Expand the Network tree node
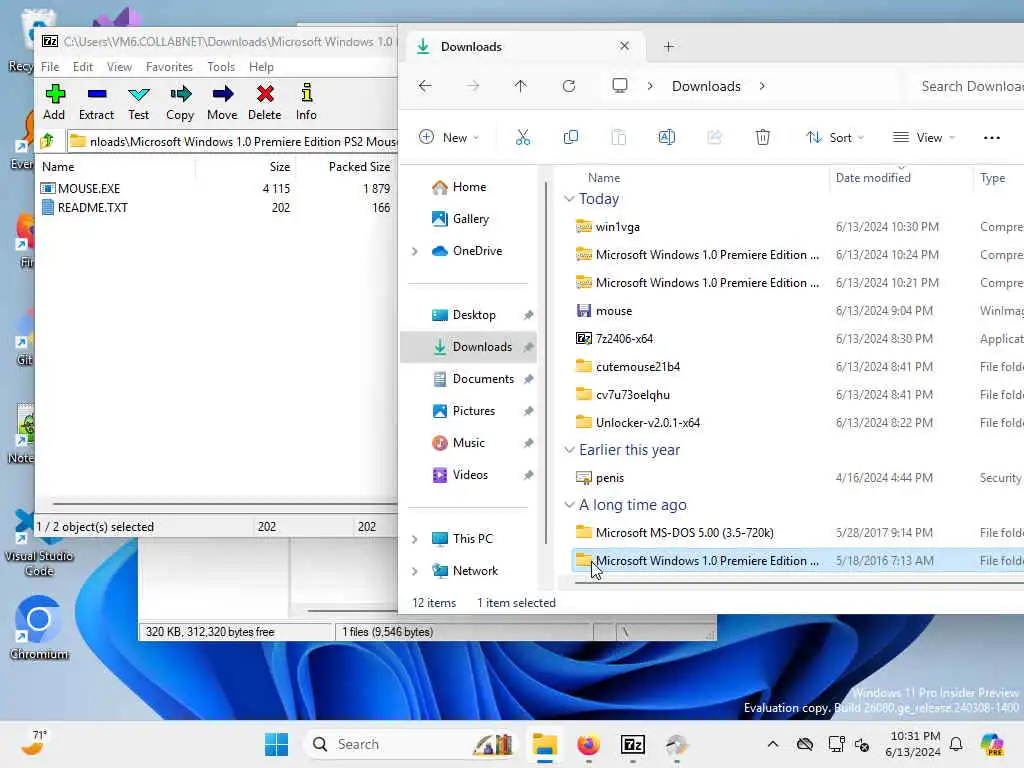Viewport: 1024px width, 768px height. 415,571
